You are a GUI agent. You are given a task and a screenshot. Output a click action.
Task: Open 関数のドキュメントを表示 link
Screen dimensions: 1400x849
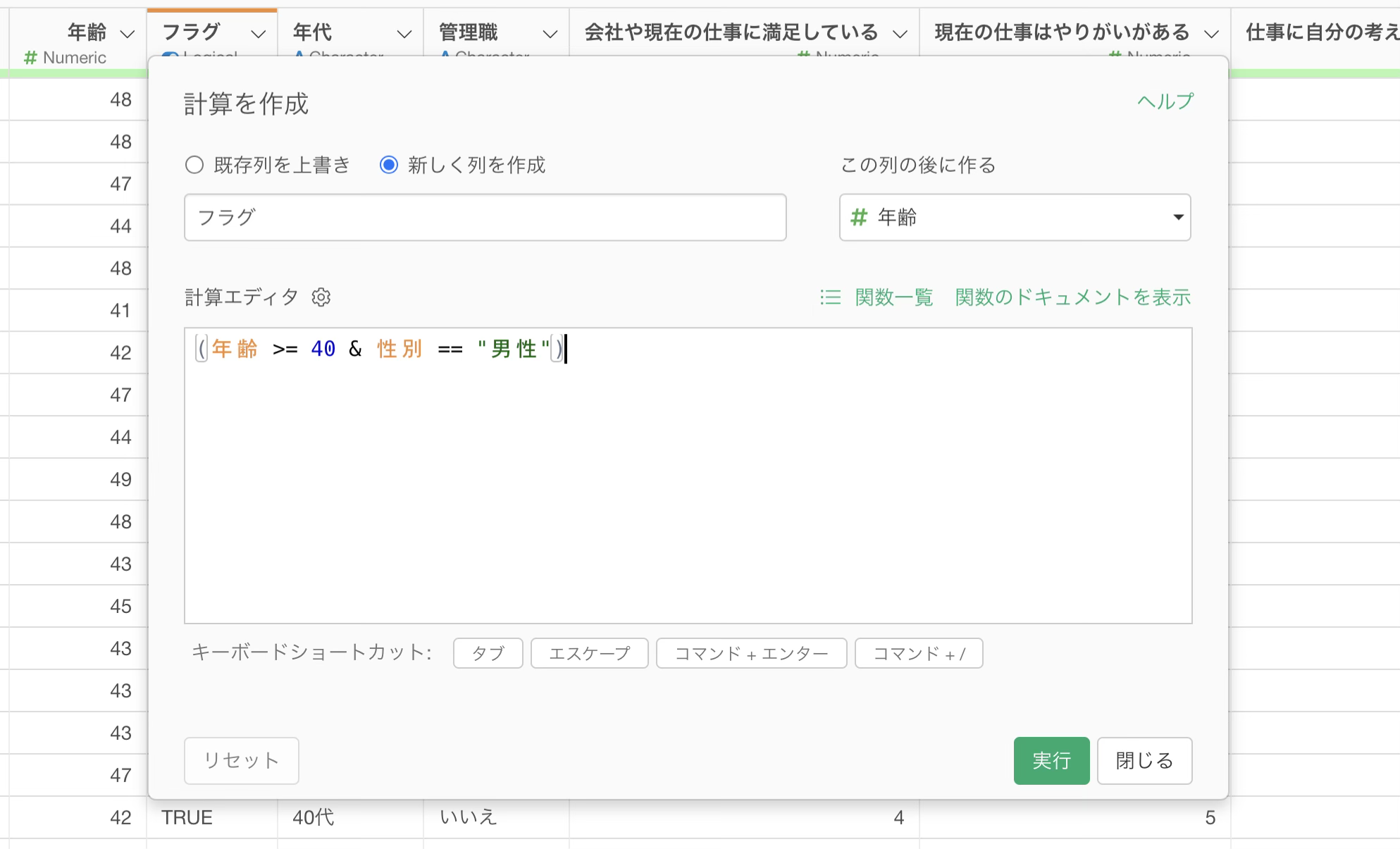point(1072,297)
